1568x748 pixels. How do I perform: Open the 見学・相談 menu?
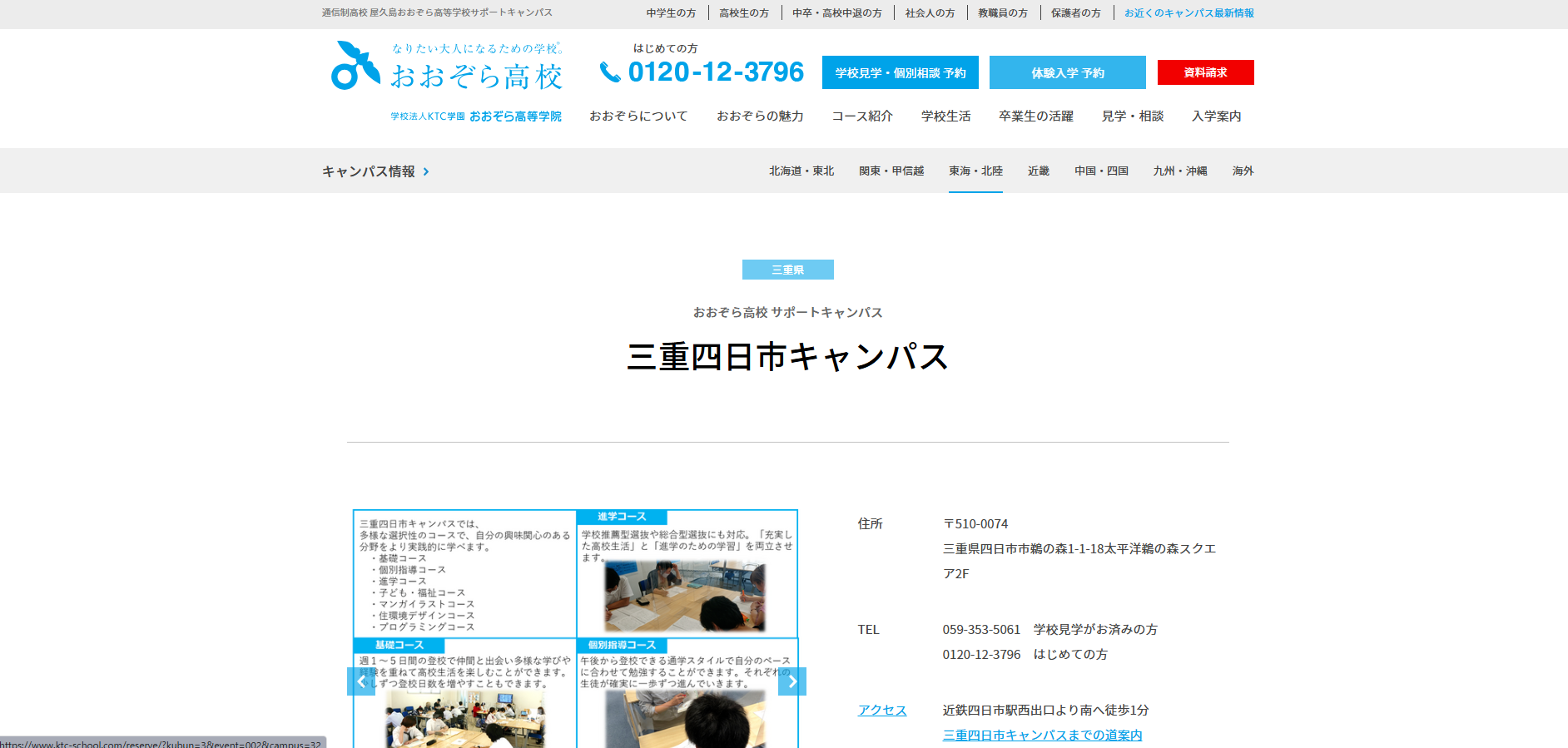point(1133,116)
